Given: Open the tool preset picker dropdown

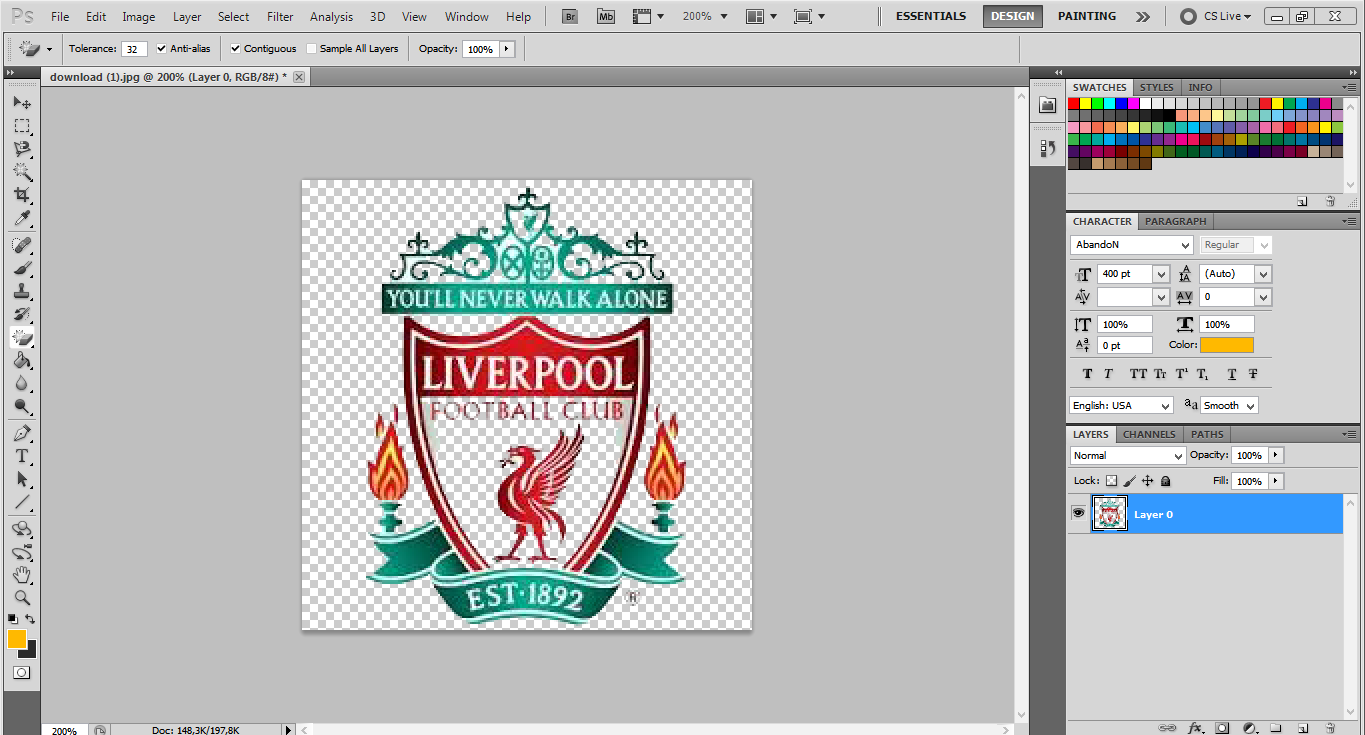Looking at the screenshot, I should (x=49, y=48).
